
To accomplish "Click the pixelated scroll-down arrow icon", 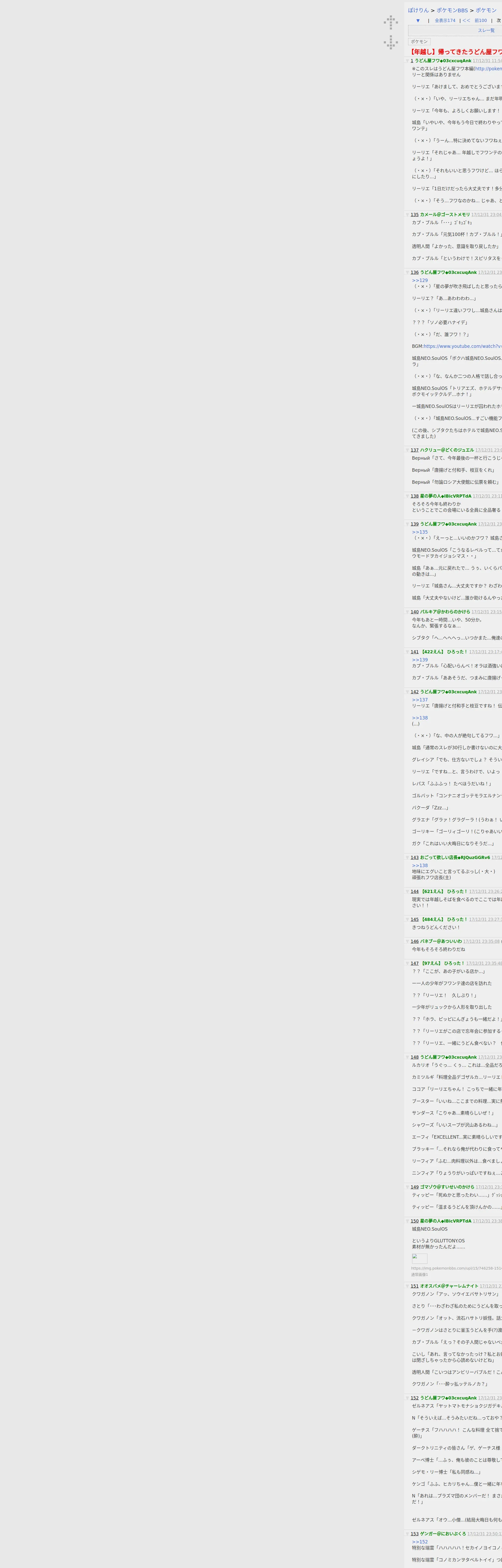I will (391, 42).
